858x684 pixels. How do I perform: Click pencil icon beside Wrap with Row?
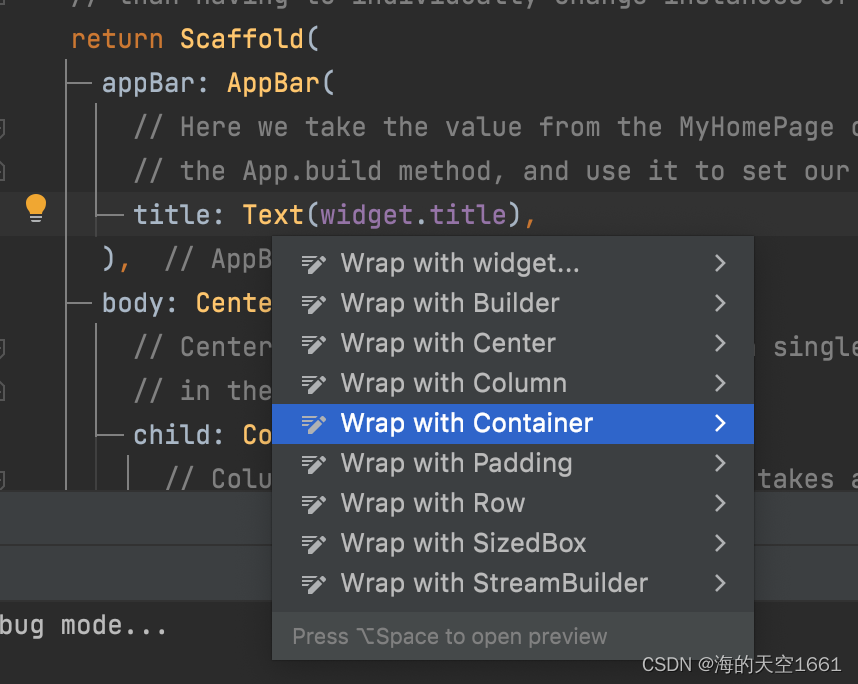tap(314, 504)
